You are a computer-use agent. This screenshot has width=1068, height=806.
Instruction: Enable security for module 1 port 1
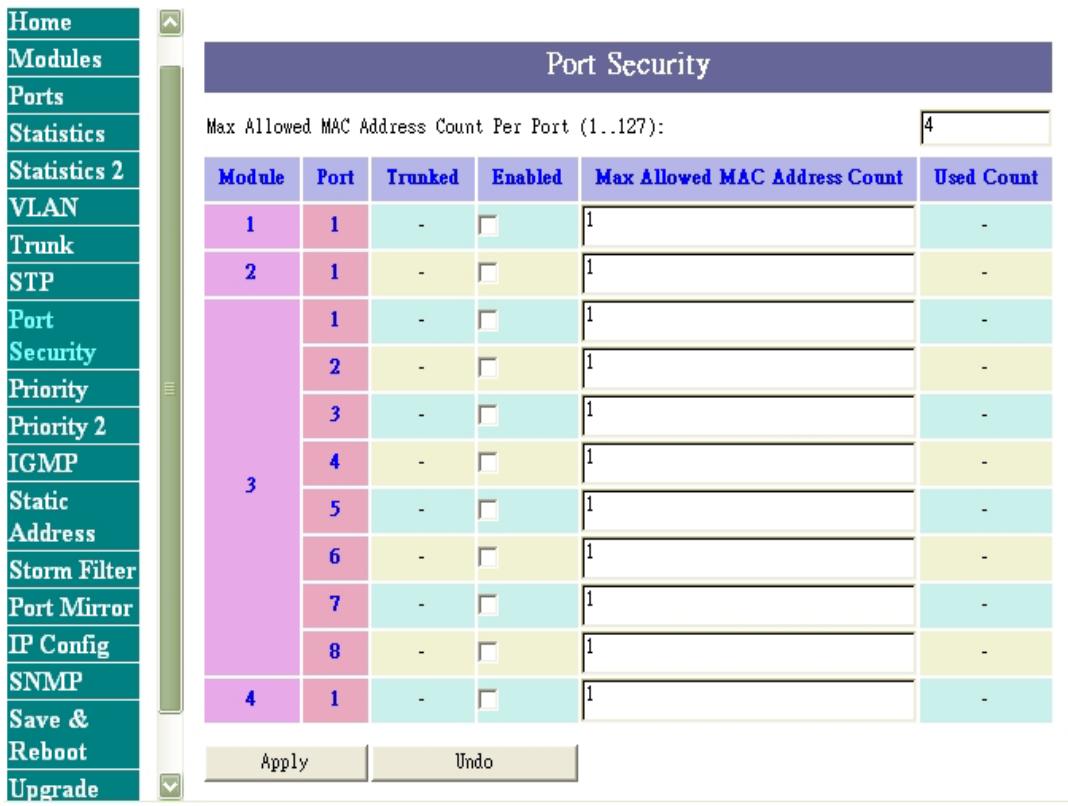(x=488, y=226)
